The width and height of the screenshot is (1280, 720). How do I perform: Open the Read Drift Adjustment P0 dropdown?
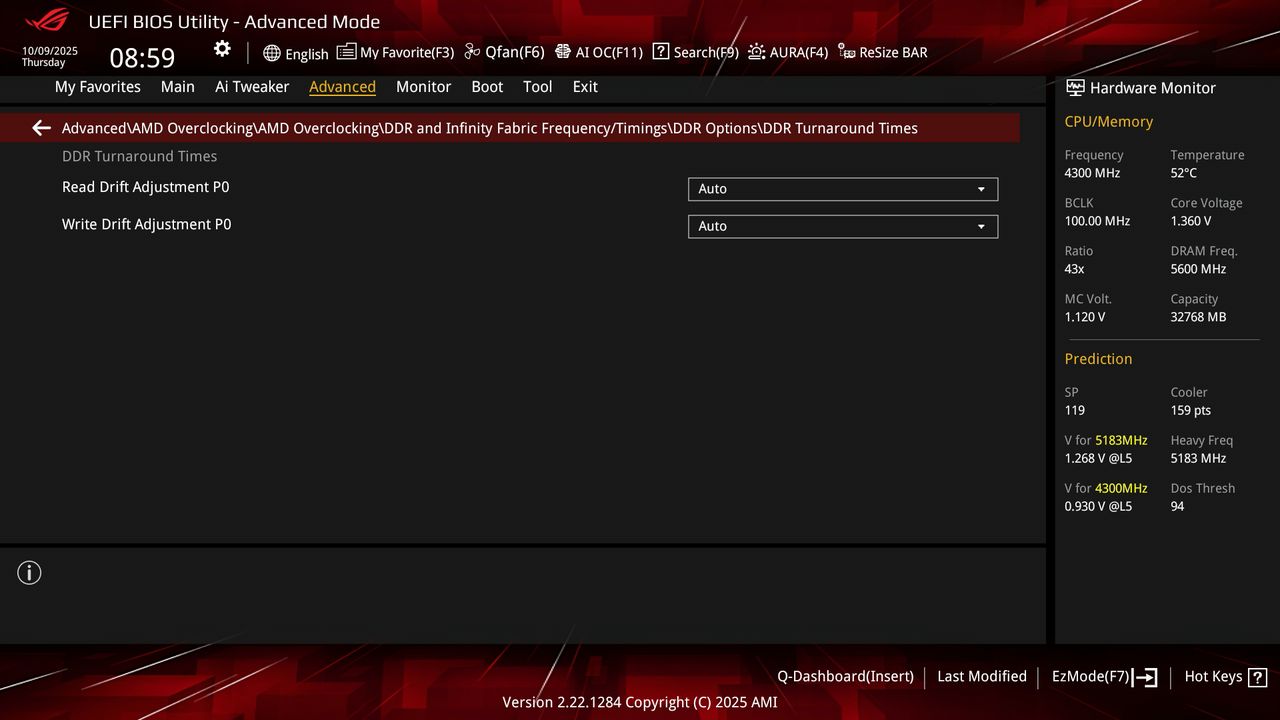pyautogui.click(x=842, y=189)
